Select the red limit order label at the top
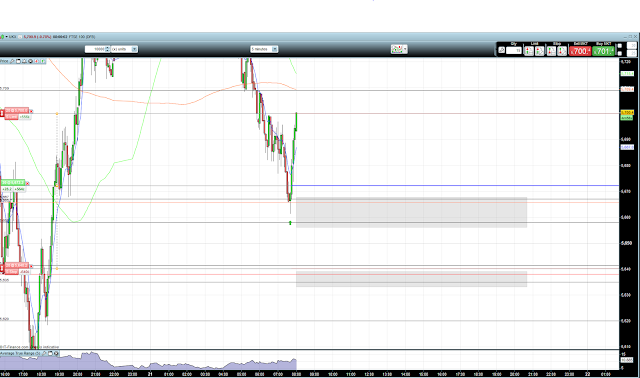The image size is (640, 378). tap(17, 111)
